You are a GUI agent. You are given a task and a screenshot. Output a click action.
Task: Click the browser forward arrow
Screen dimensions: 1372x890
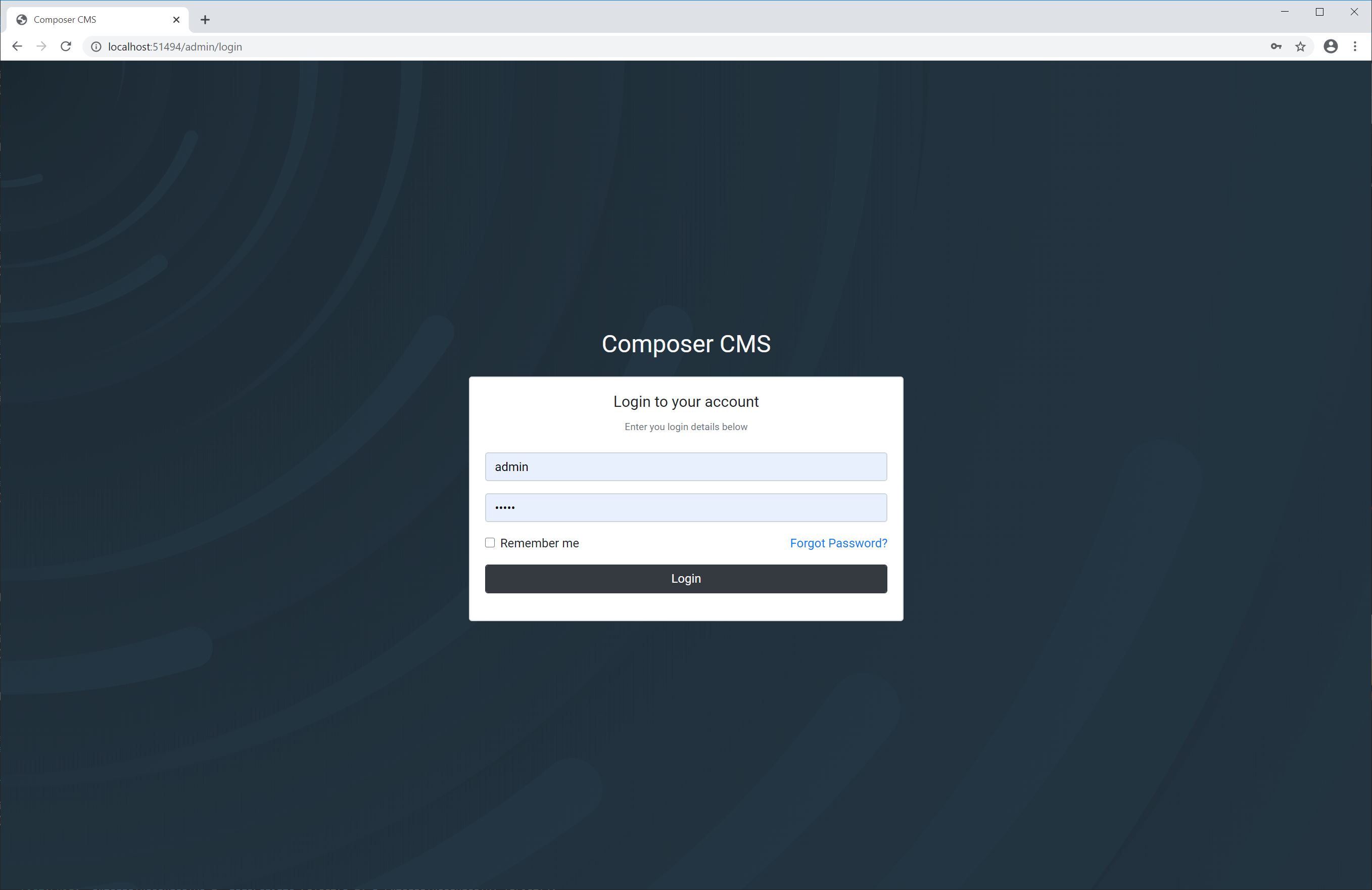(41, 46)
